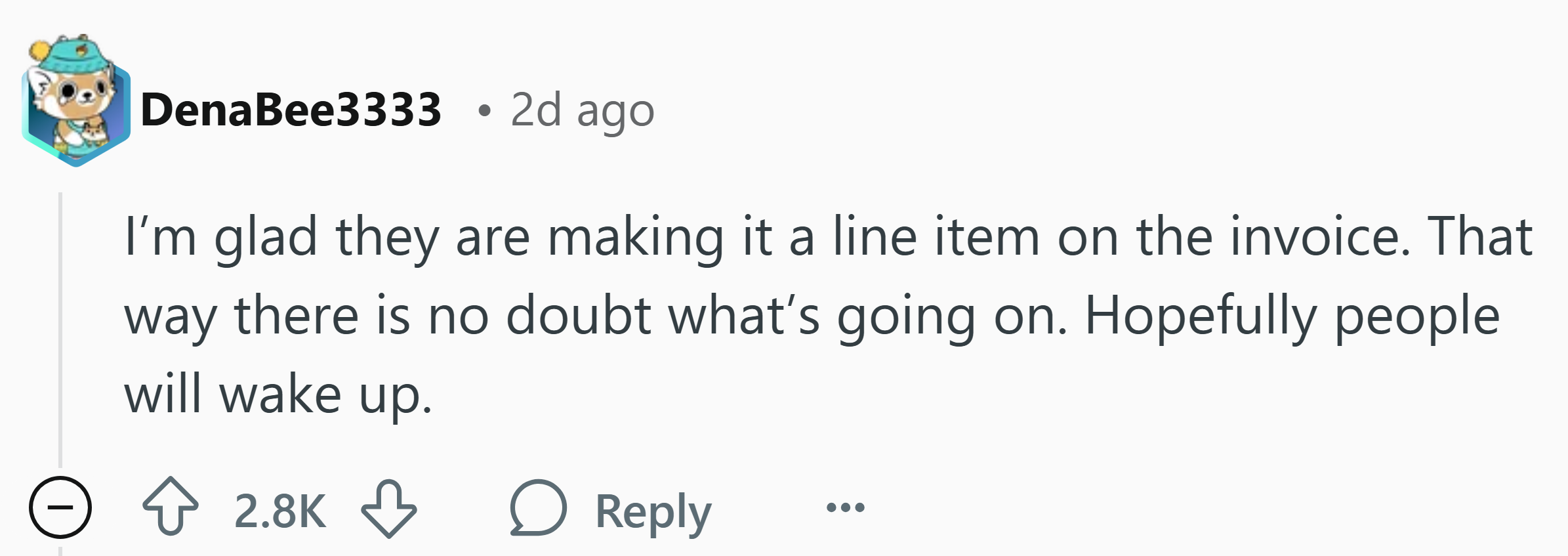
Task: Click the 2.8K vote count
Action: click(280, 511)
